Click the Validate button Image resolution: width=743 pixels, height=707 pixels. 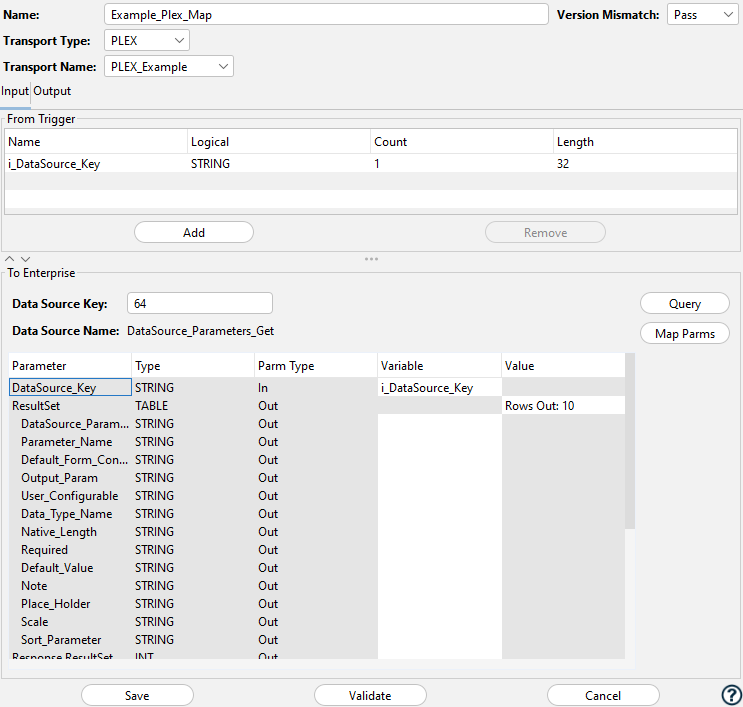tap(370, 695)
